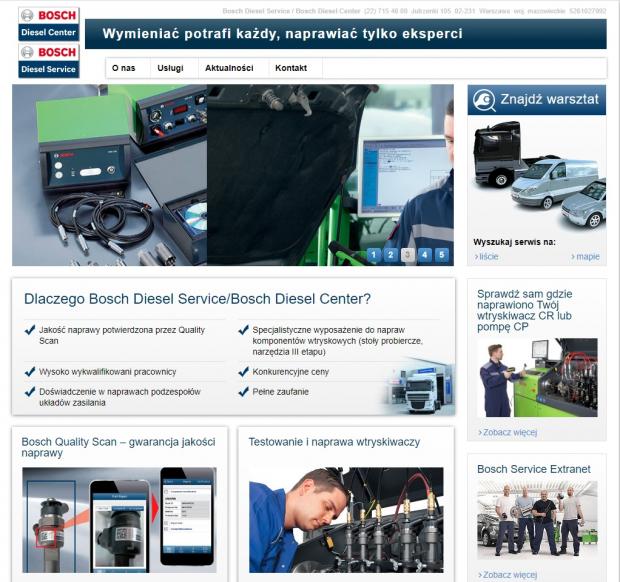Click Zobacz więcej under injector check
The height and width of the screenshot is (582, 620).
tap(508, 432)
